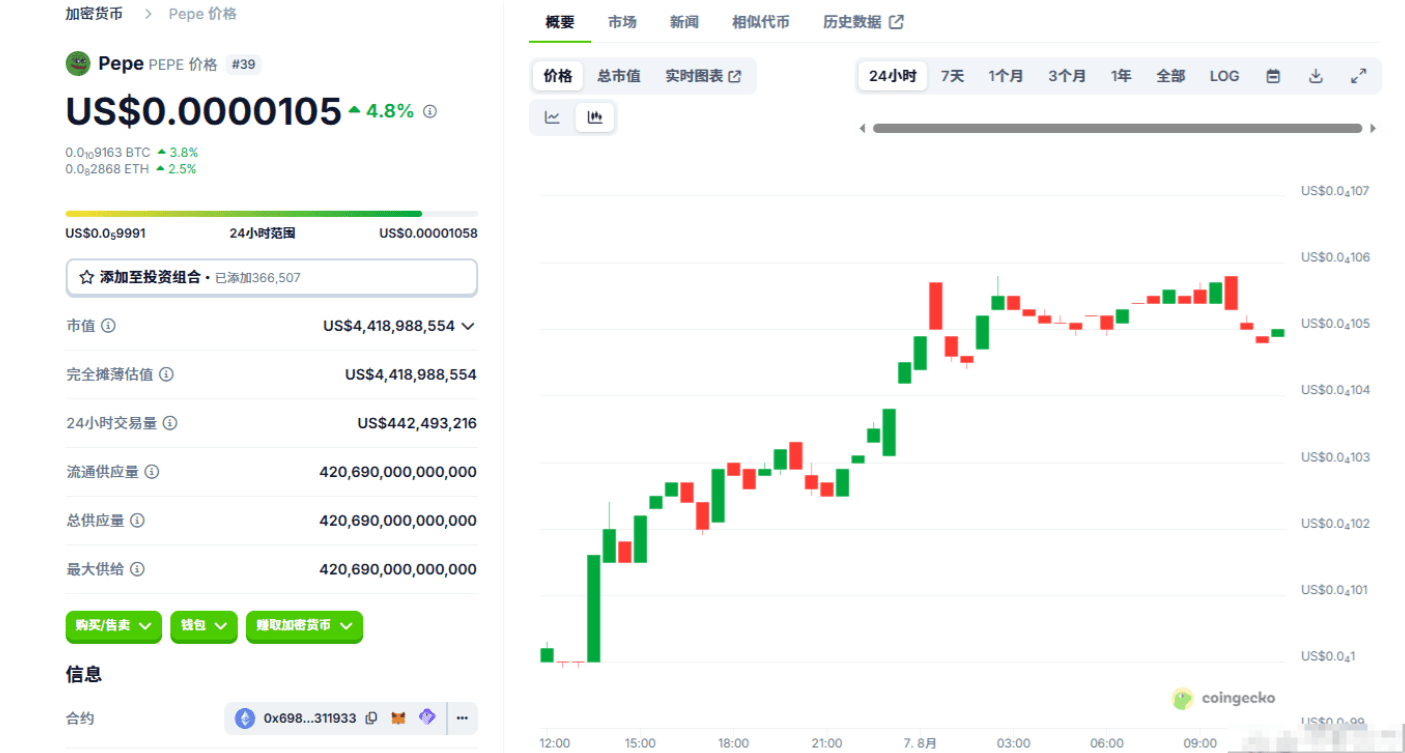Click the 0x698...311933 contract address text

[x=310, y=718]
